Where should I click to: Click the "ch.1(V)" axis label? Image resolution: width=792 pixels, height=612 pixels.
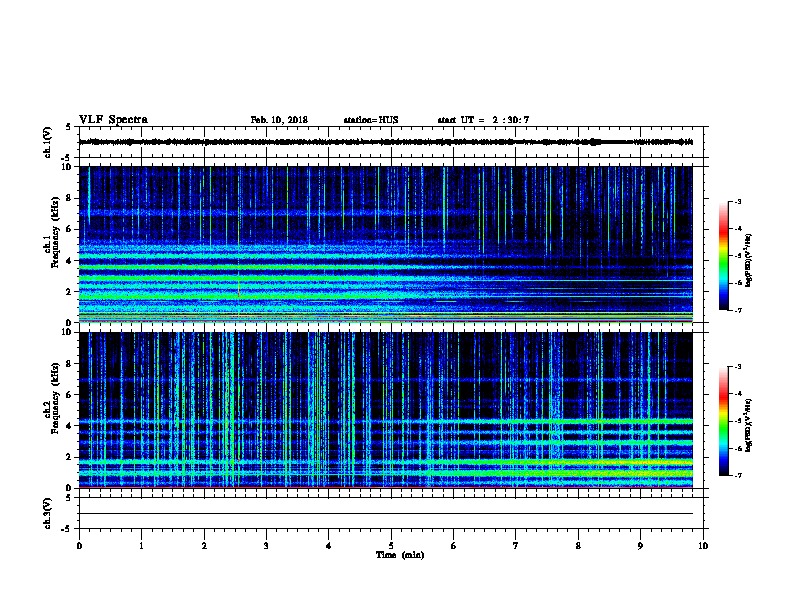(48, 142)
